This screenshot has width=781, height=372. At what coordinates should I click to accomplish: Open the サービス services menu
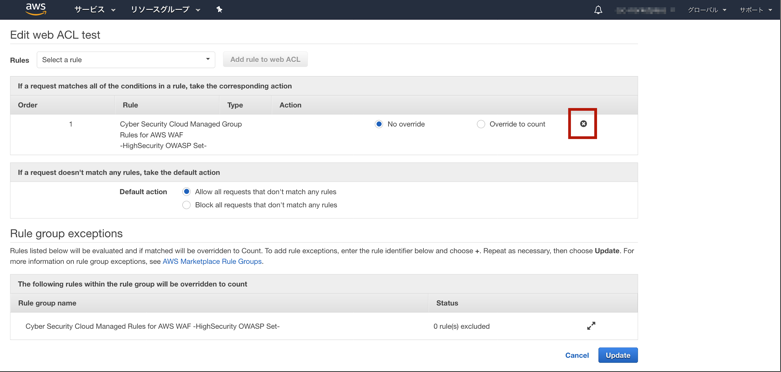tap(95, 10)
